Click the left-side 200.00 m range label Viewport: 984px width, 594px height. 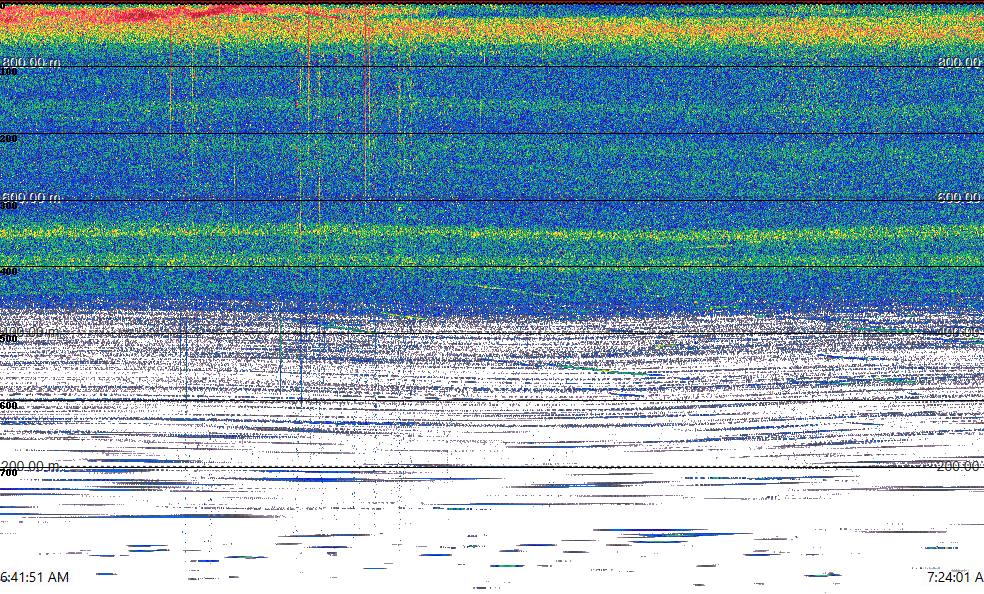point(31,466)
